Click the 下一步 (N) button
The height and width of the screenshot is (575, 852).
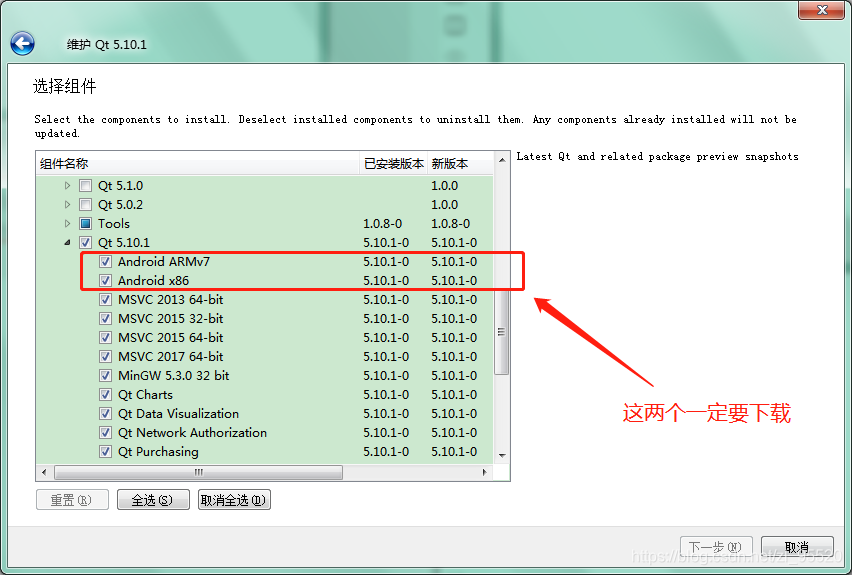716,547
